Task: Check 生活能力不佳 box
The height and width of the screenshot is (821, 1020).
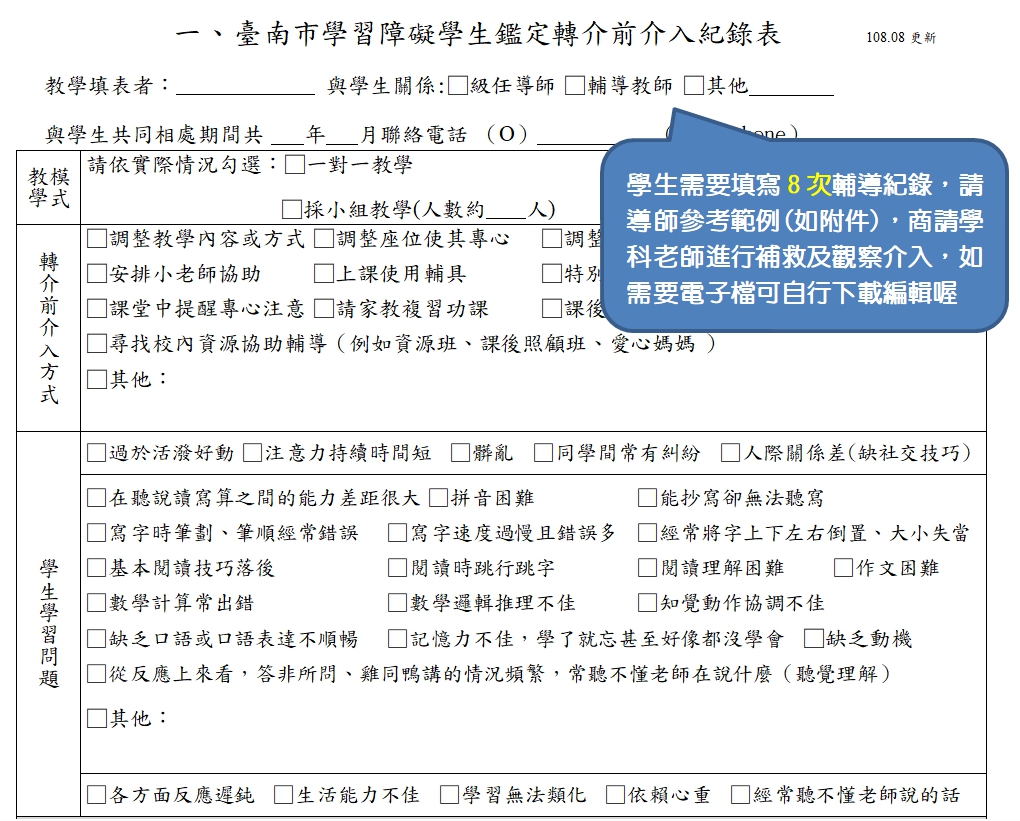Action: pos(284,795)
